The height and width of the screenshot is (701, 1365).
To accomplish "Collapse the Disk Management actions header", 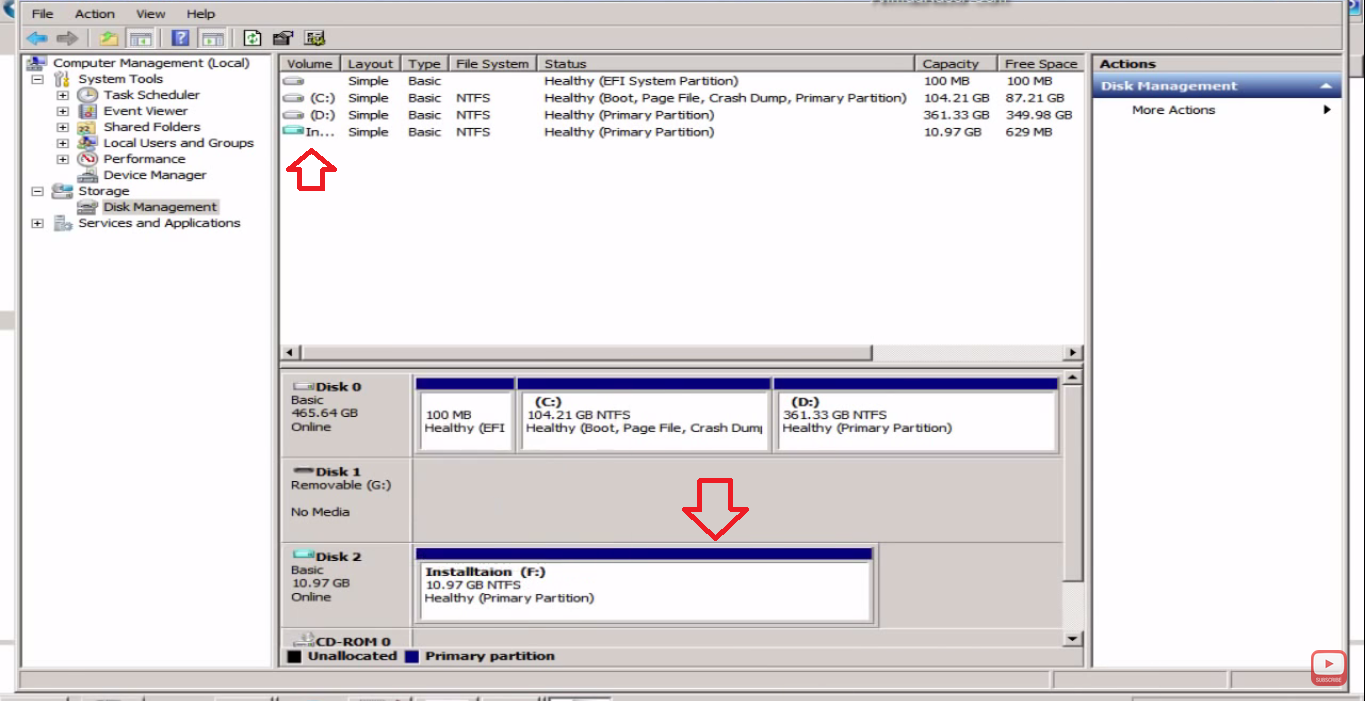I will [1327, 86].
